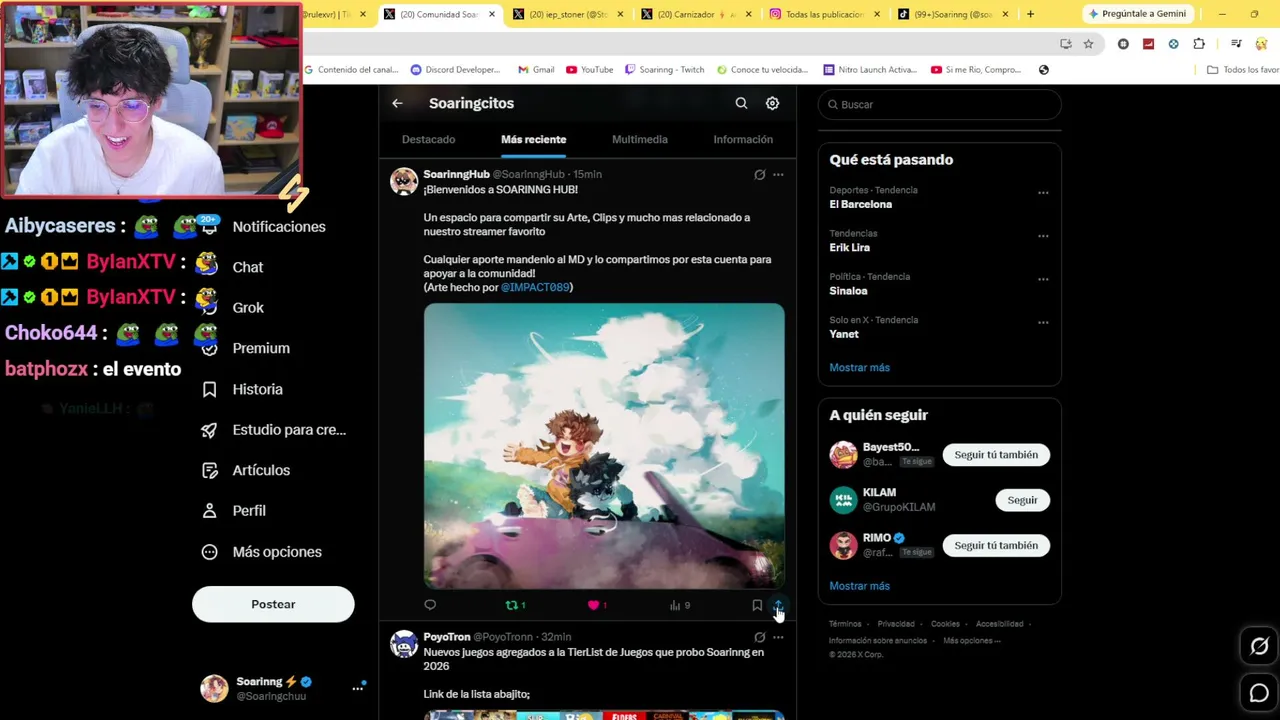Open options for Sinaloa trend

tap(1043, 279)
